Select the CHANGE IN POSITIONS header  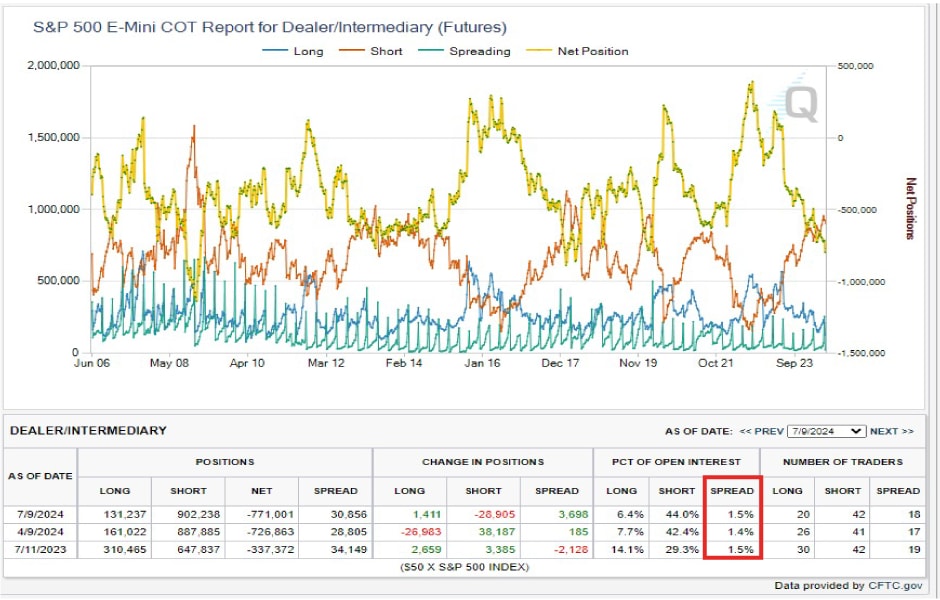pos(483,462)
